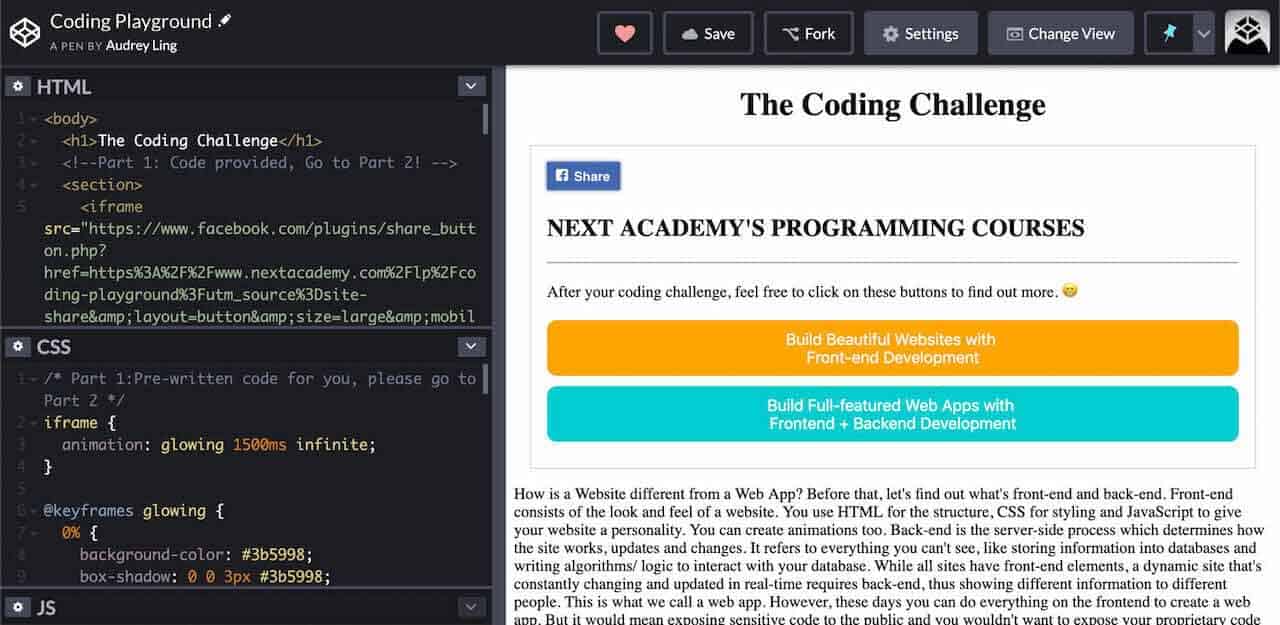This screenshot has width=1280, height=625.
Task: Expand the CSS panel dropdown arrow
Action: pos(471,347)
